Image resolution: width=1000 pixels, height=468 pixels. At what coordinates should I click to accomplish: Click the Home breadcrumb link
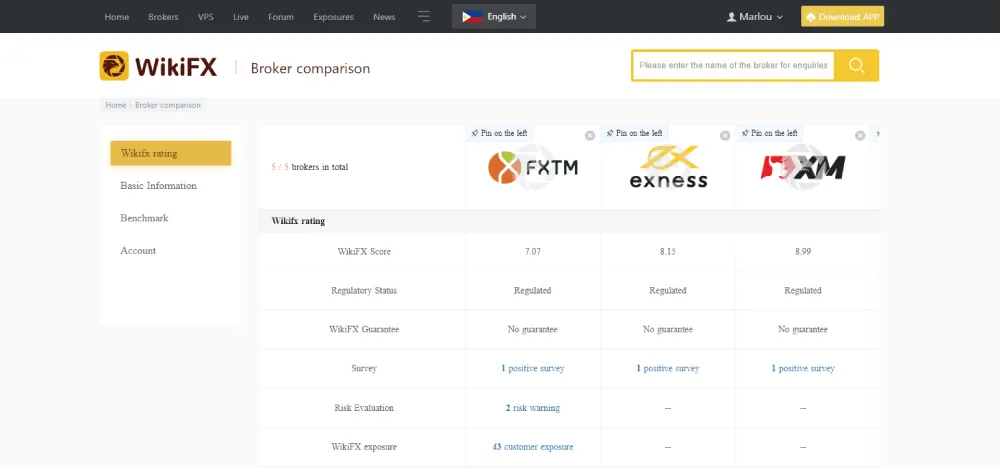coord(116,105)
